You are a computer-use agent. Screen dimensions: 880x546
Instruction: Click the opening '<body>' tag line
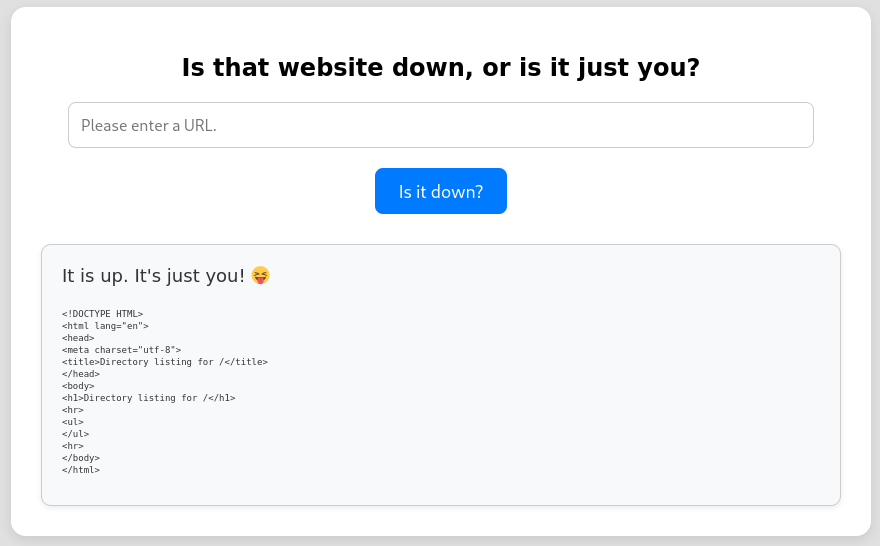coord(78,386)
